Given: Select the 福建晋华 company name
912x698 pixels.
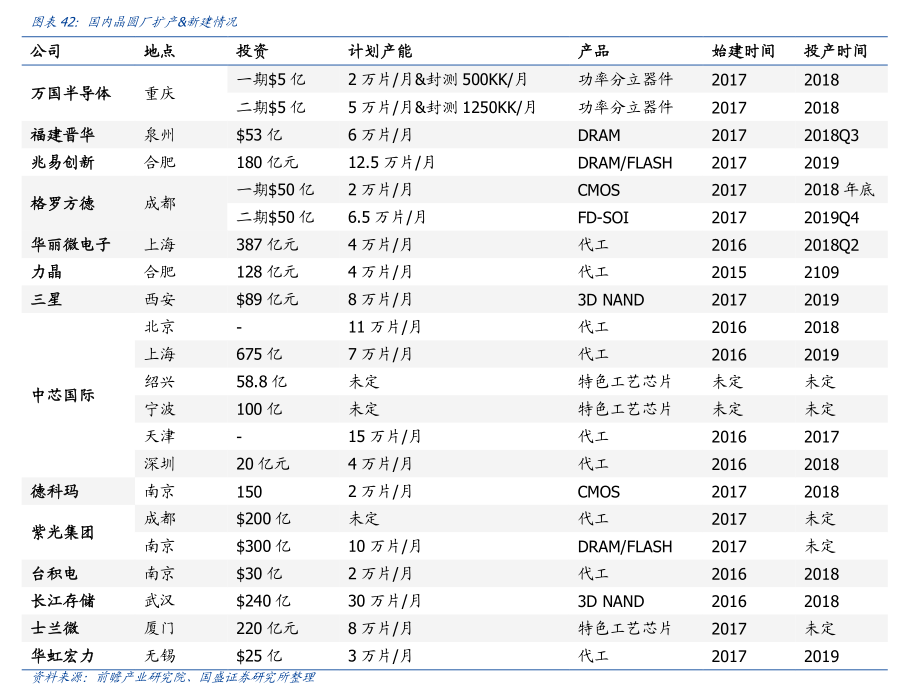Looking at the screenshot, I should click(63, 135).
